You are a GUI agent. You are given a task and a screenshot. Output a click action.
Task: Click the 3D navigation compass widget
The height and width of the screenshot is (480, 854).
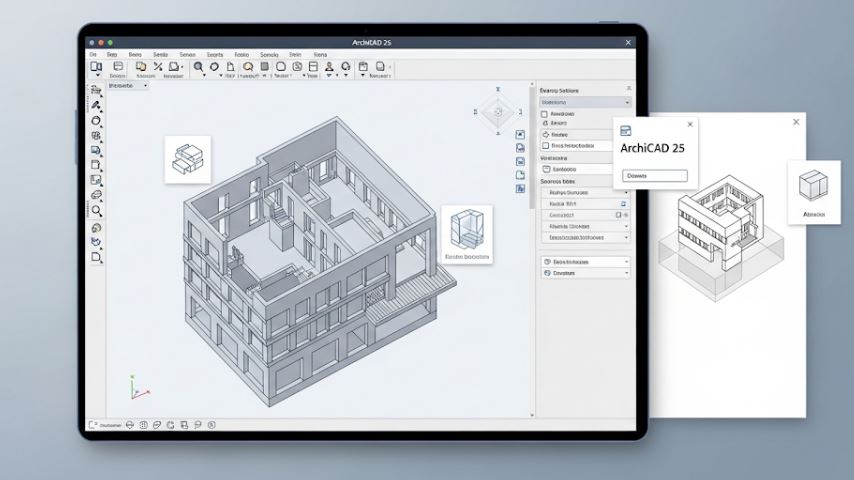click(x=498, y=112)
